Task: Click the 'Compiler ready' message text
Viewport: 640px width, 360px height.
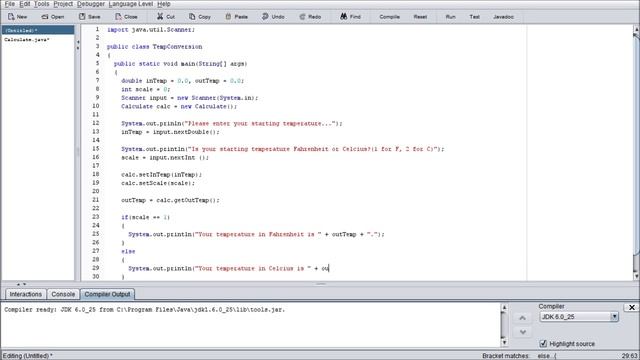Action: 144,309
